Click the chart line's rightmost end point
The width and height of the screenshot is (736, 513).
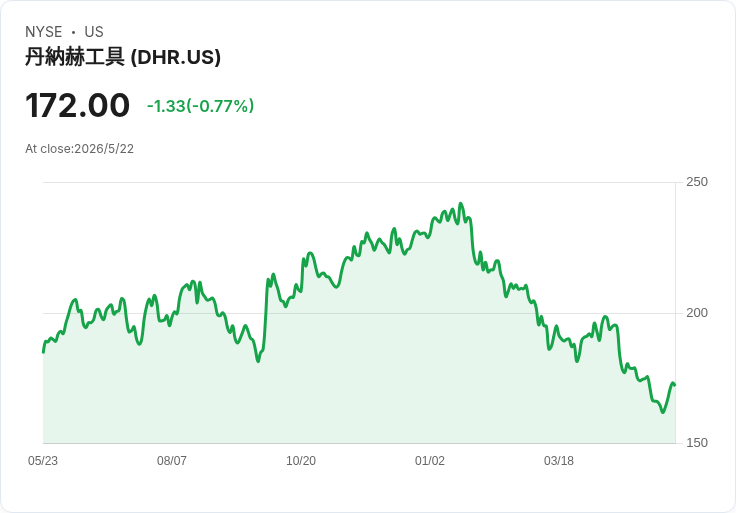(x=675, y=385)
